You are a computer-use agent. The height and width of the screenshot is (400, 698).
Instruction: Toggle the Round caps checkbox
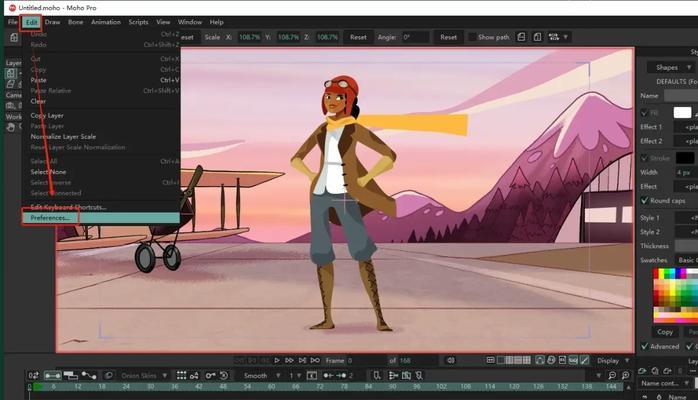point(645,201)
